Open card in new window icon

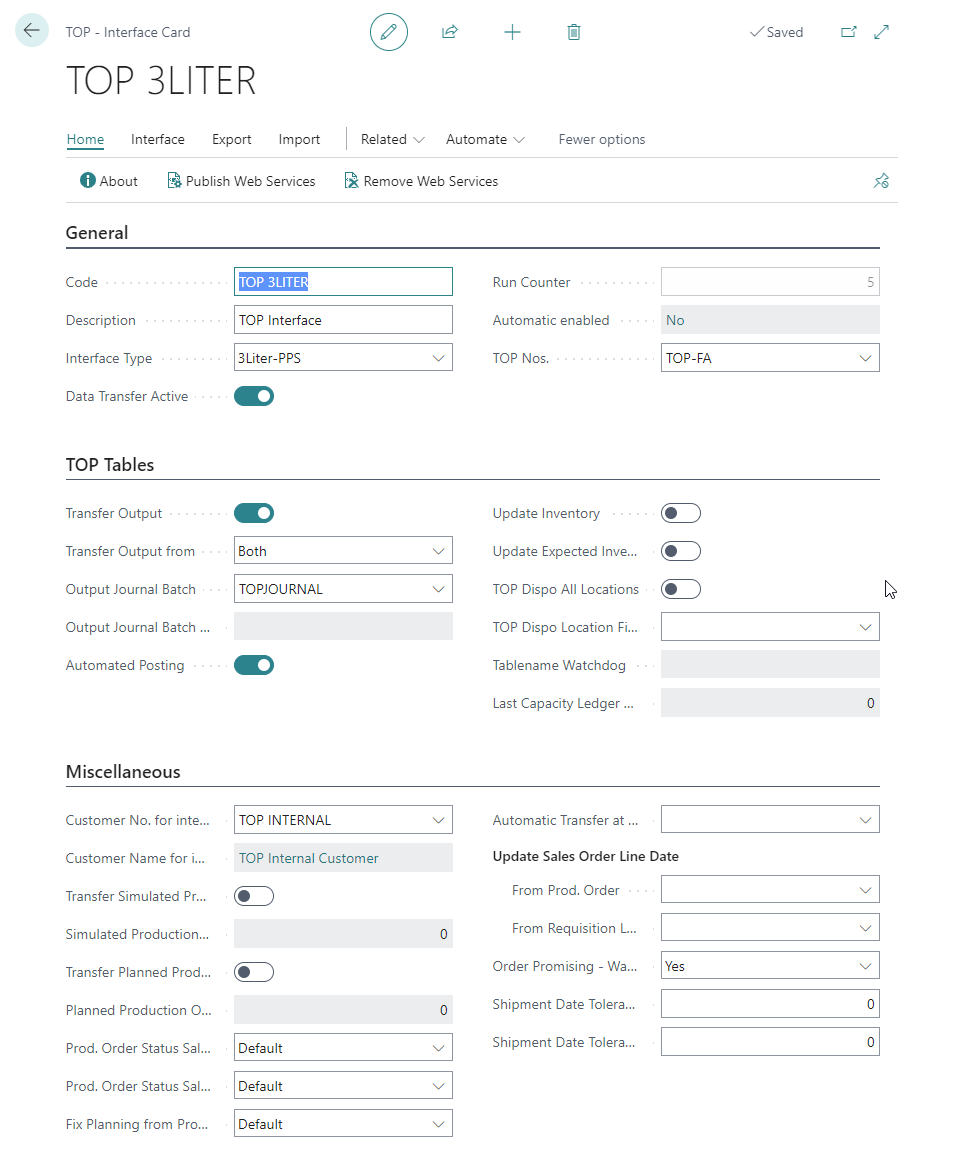(x=848, y=32)
